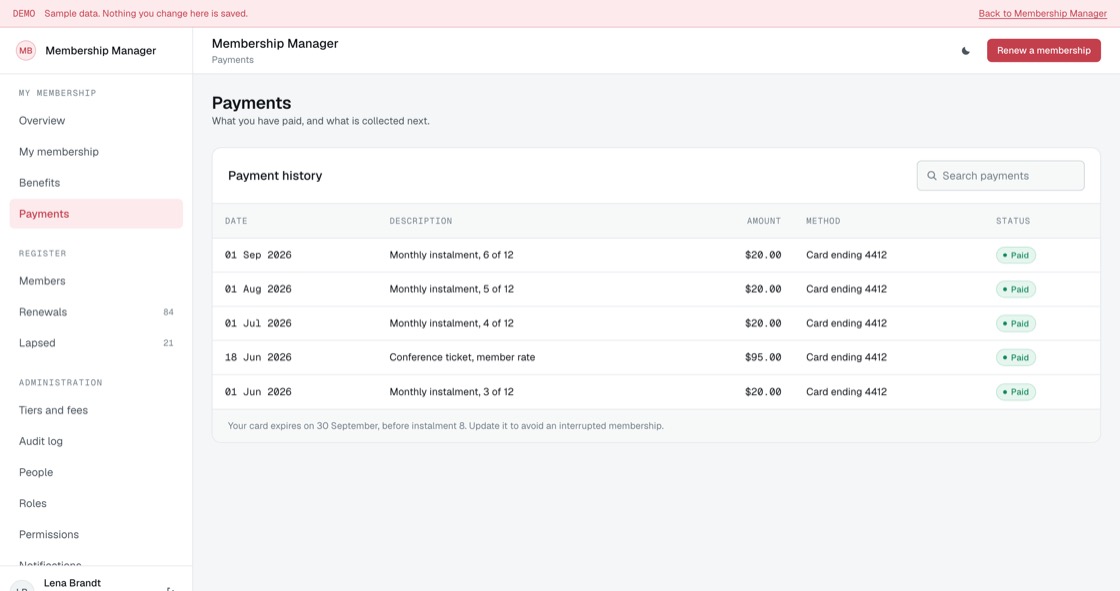
Task: Open the Members register
Action: 96,281
